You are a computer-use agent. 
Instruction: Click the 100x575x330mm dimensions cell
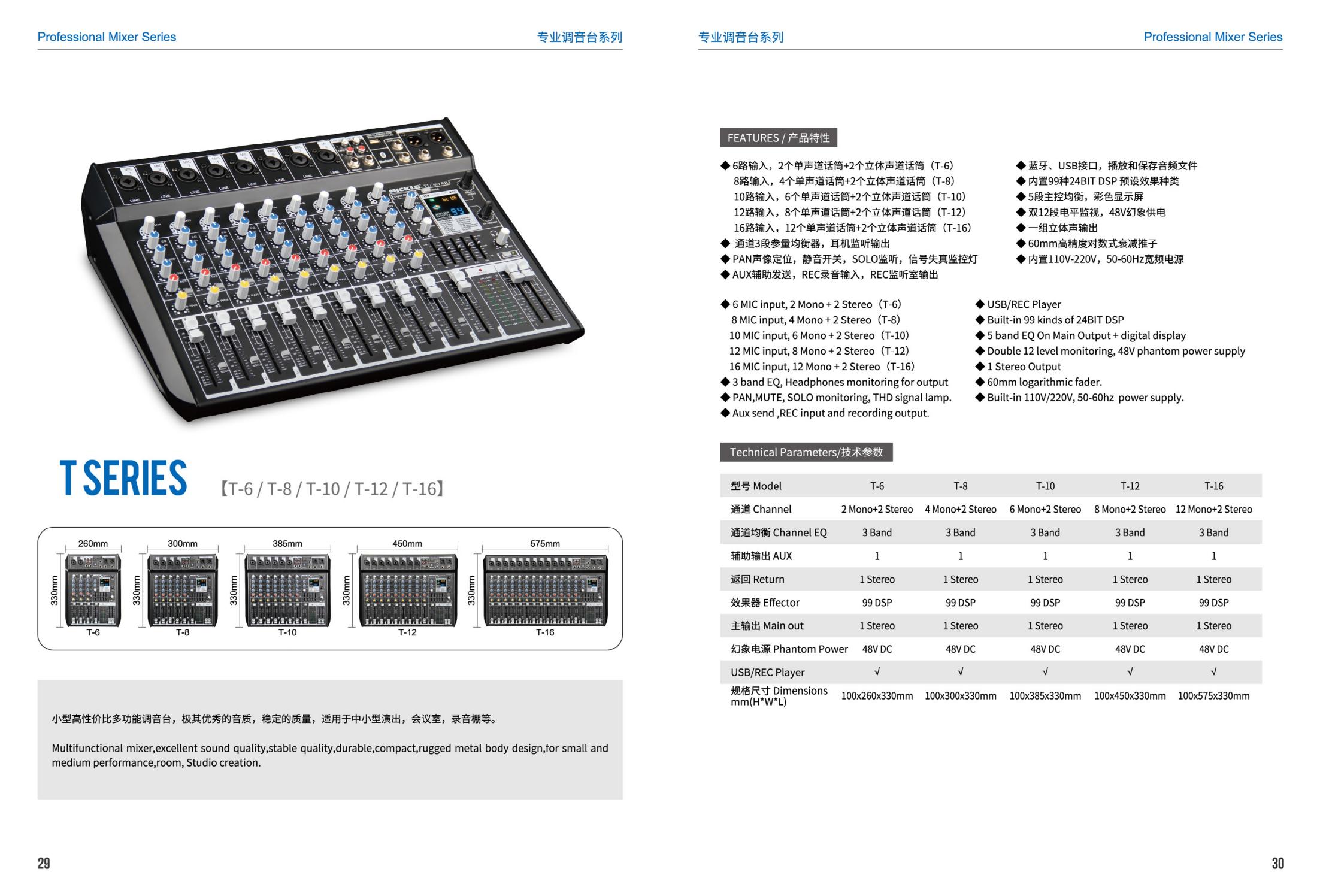pos(1214,696)
